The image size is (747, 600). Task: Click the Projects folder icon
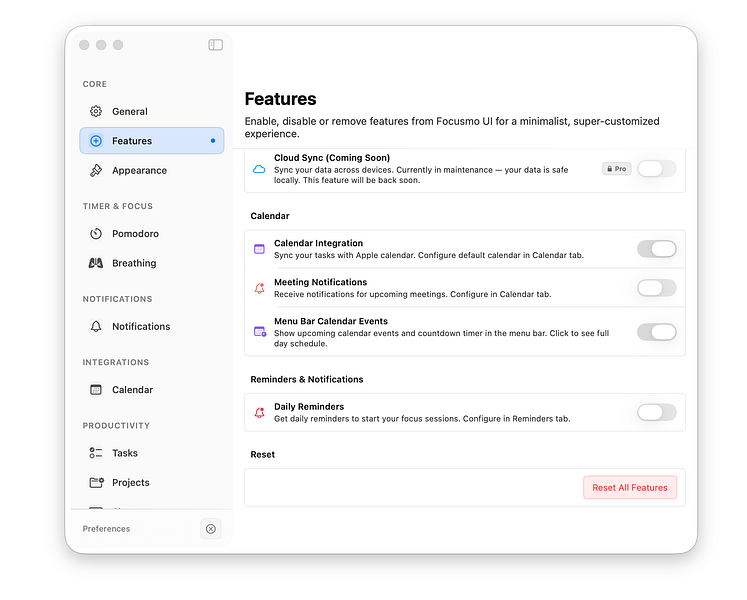tap(96, 482)
